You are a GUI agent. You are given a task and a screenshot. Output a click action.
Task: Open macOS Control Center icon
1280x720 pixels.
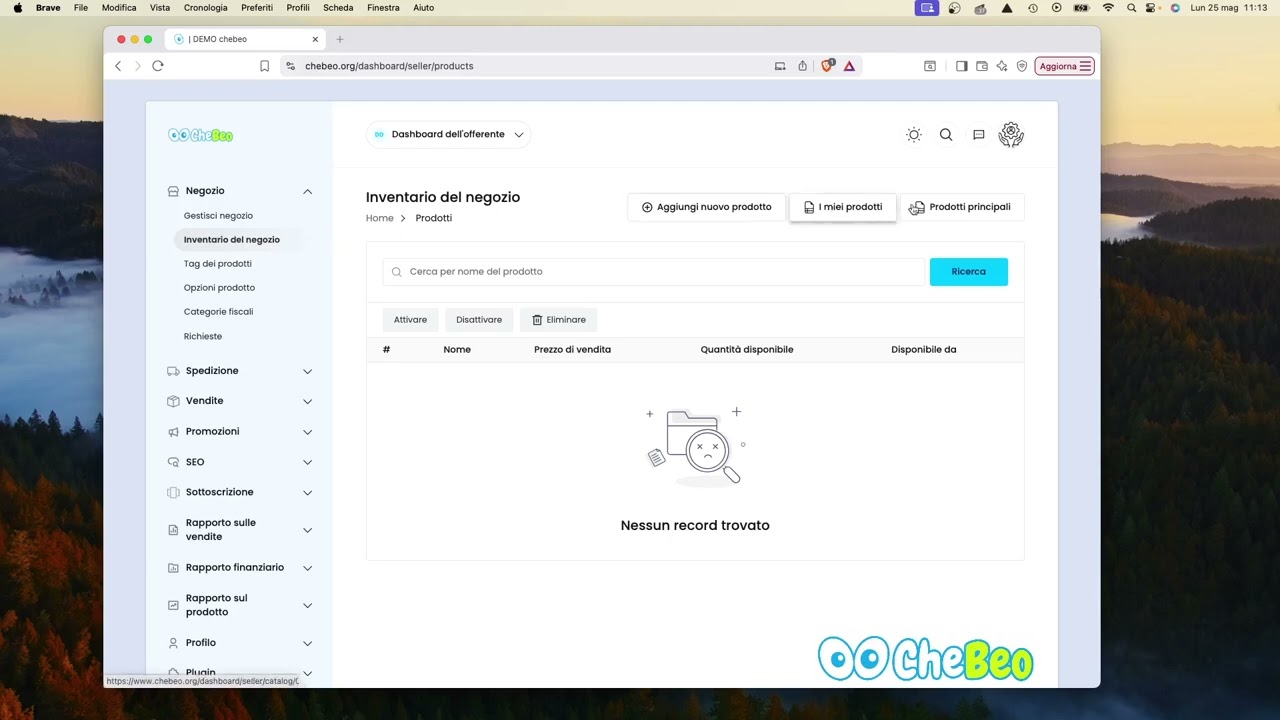[x=1152, y=8]
